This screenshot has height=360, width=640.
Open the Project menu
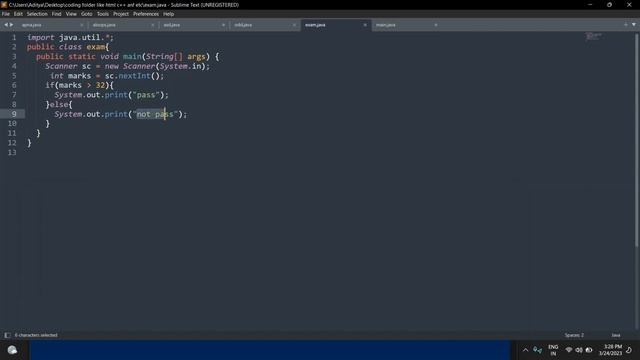coord(121,14)
